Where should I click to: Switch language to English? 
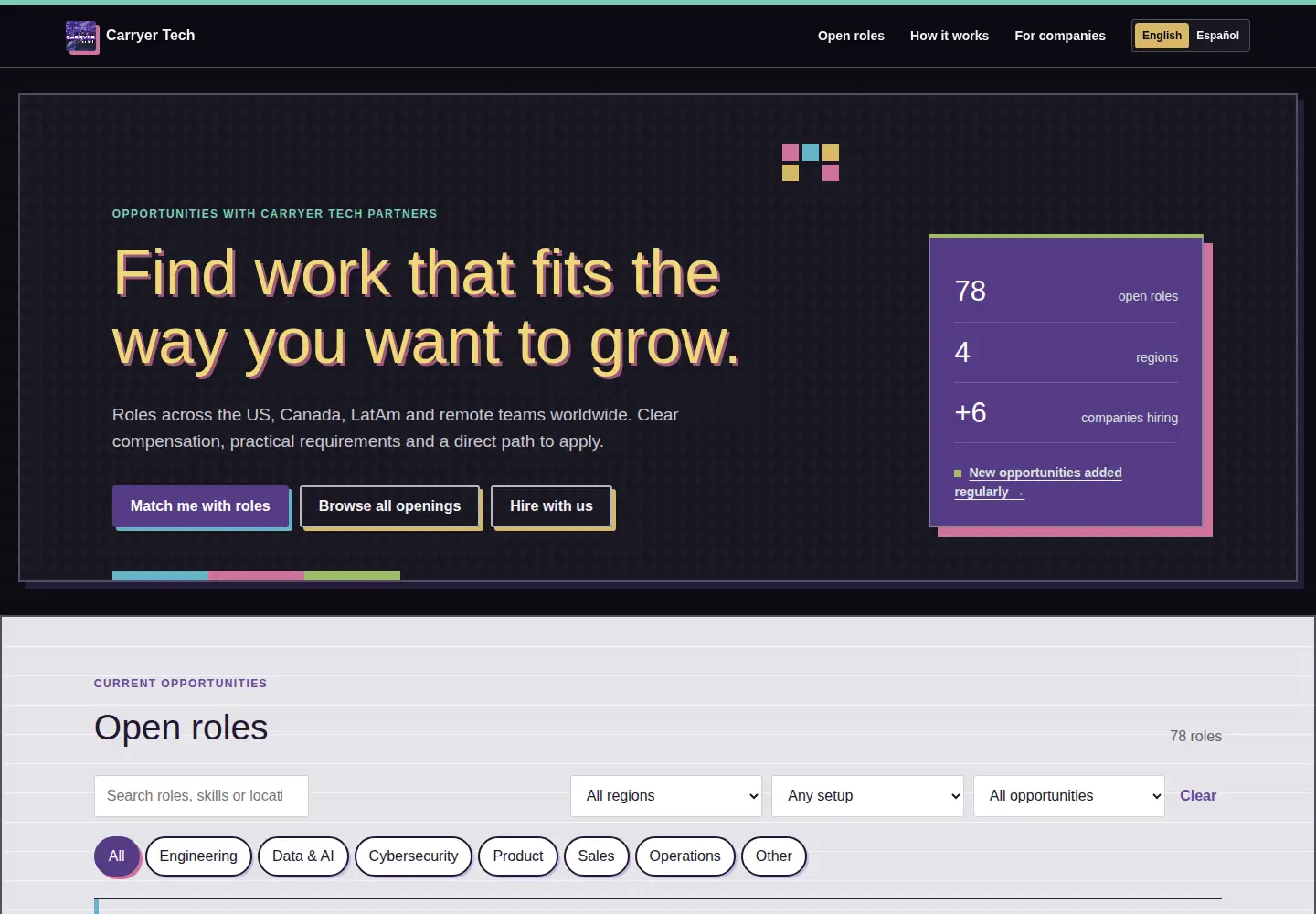(x=1162, y=36)
